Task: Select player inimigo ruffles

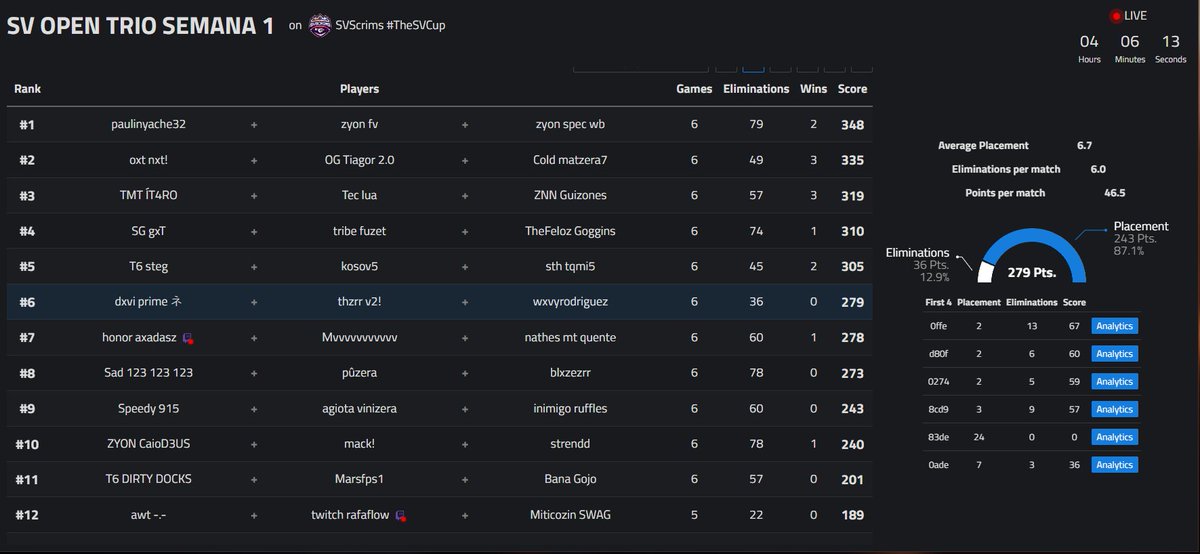Action: coord(570,408)
